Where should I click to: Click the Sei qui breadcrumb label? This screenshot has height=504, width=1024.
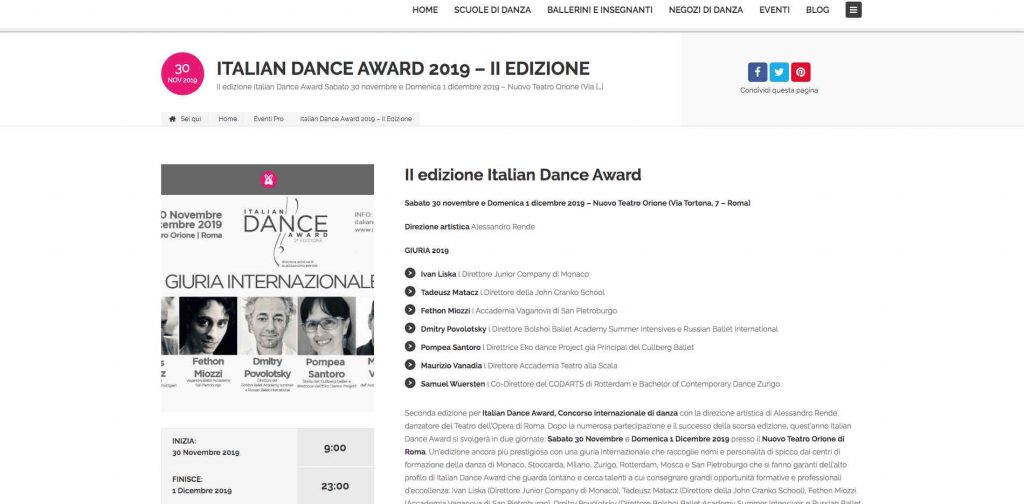(x=191, y=119)
